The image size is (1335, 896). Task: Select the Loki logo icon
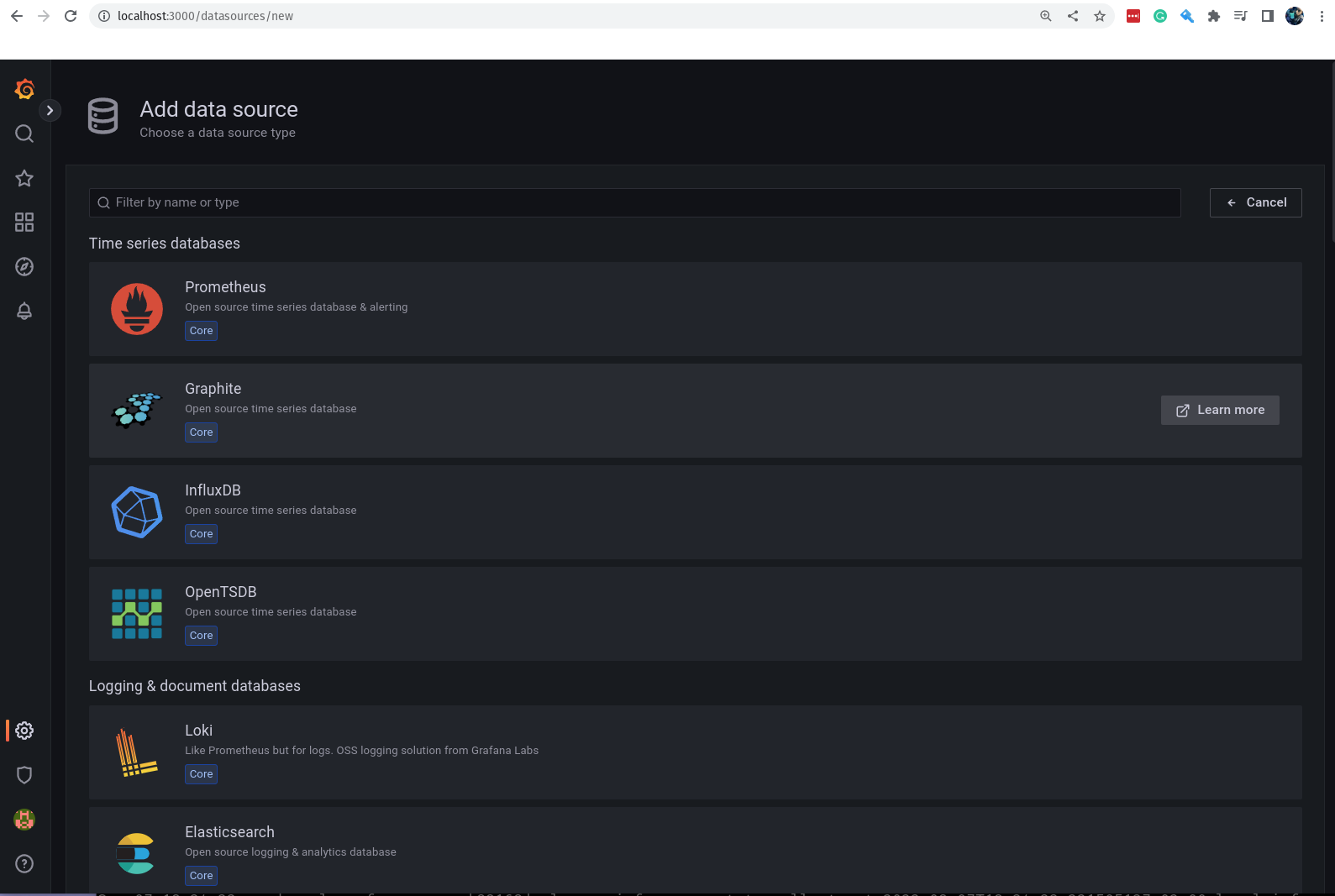pyautogui.click(x=137, y=752)
